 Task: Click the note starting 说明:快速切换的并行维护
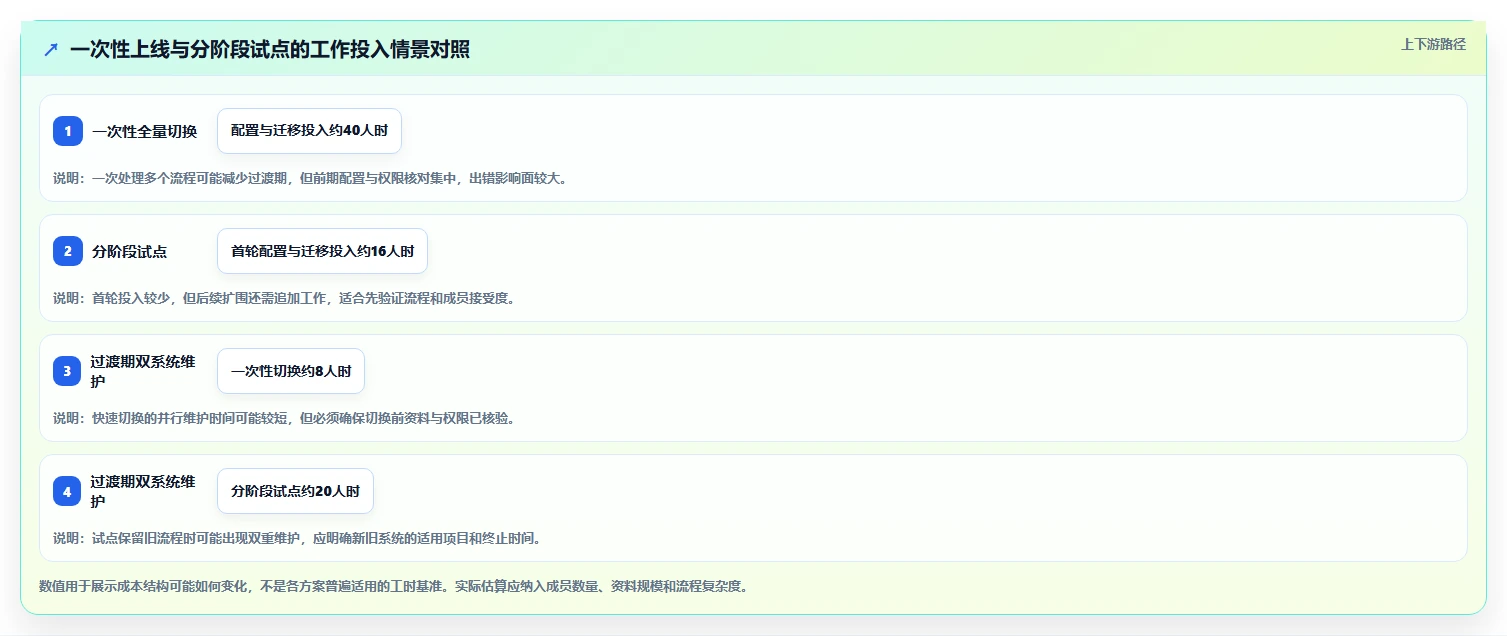[284, 418]
